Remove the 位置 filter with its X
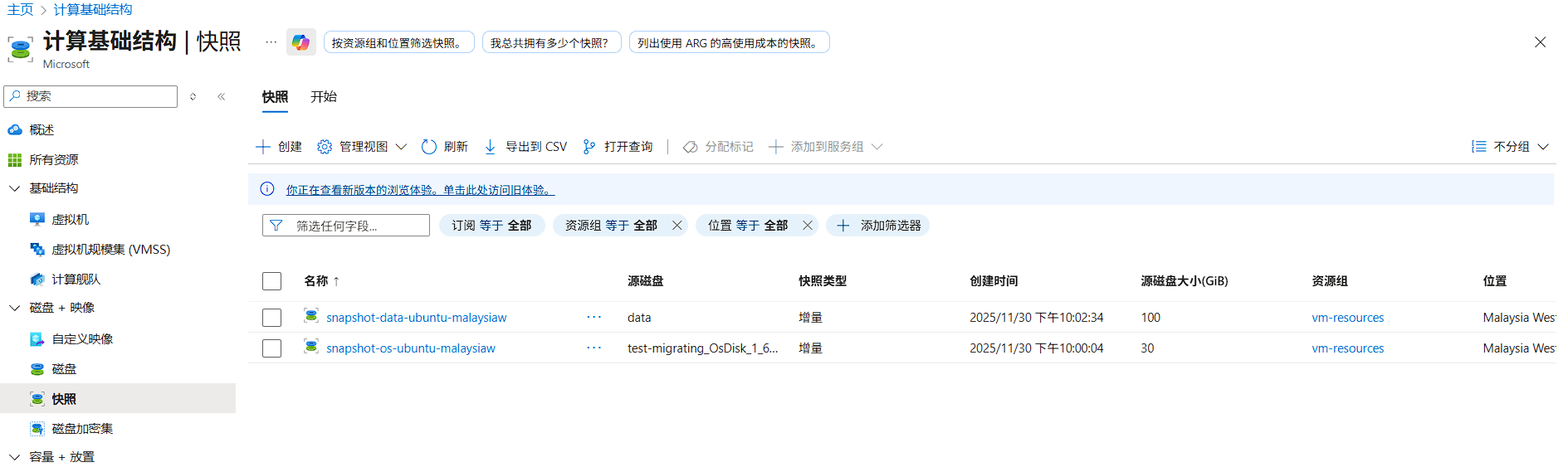 coord(808,226)
